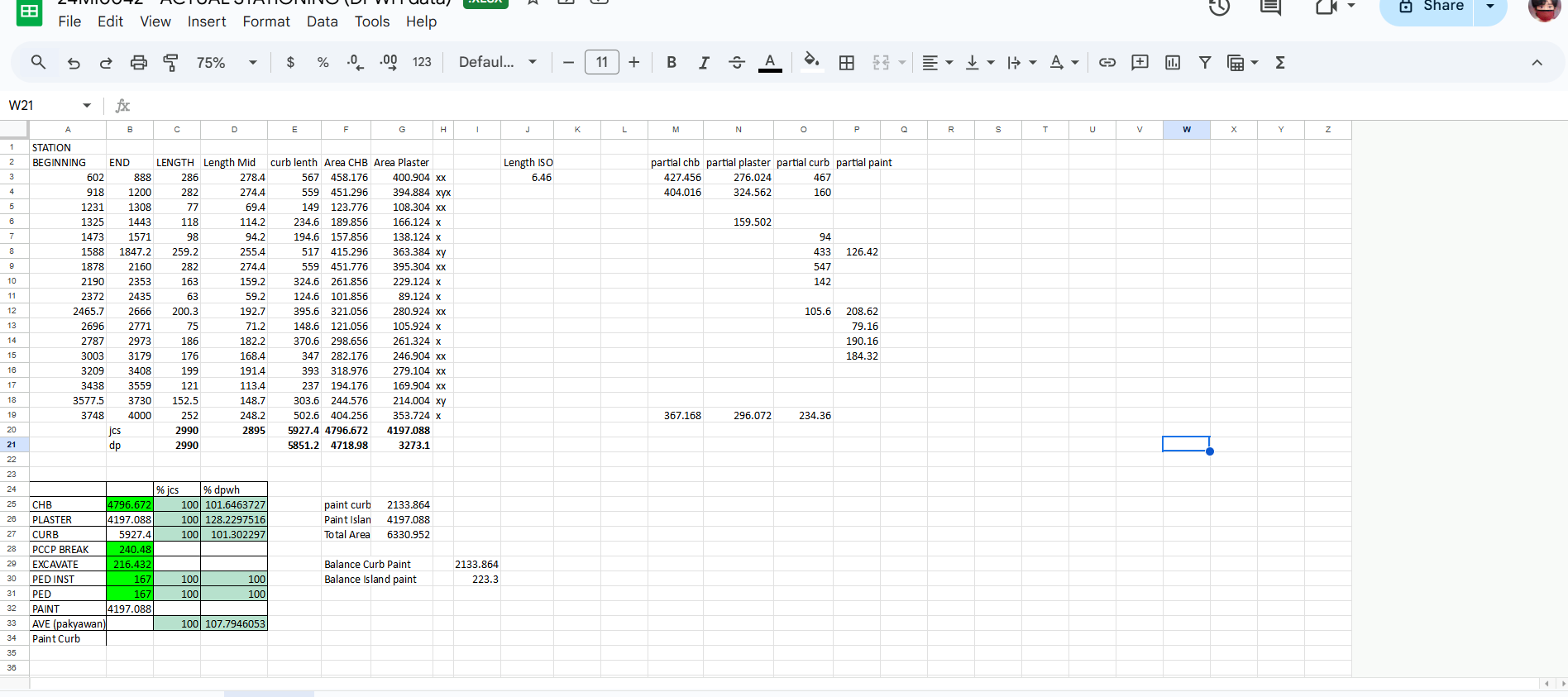
Task: Click the green CHB value cell 4796.672
Action: click(x=130, y=504)
